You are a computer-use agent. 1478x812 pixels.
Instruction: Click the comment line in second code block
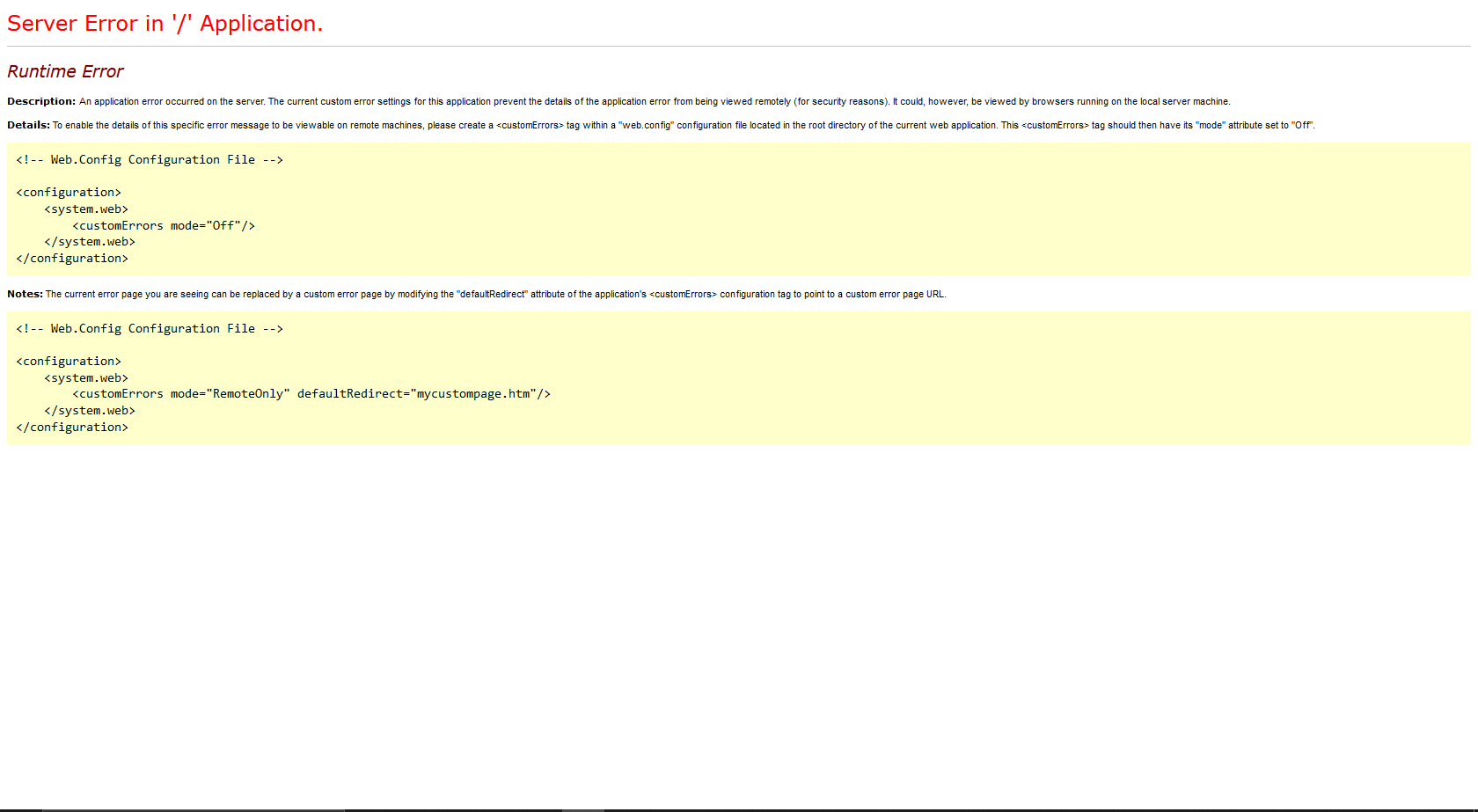pyautogui.click(x=150, y=328)
